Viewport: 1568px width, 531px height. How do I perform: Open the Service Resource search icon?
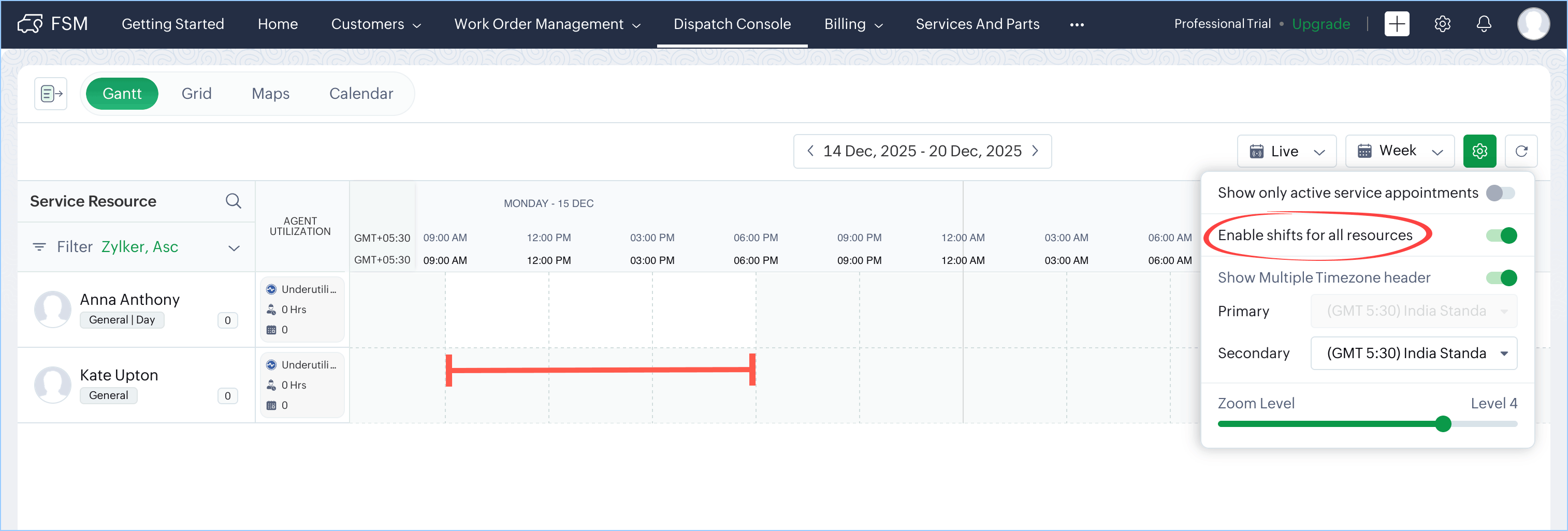click(233, 201)
